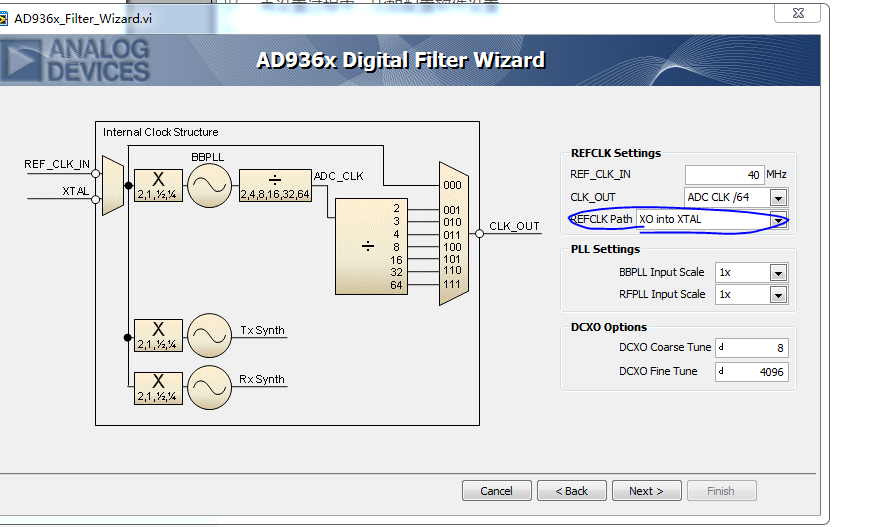Screen dimensions: 887x527
Task: Click the input multiplexer next to REF_CLK_IN
Action: [113, 185]
